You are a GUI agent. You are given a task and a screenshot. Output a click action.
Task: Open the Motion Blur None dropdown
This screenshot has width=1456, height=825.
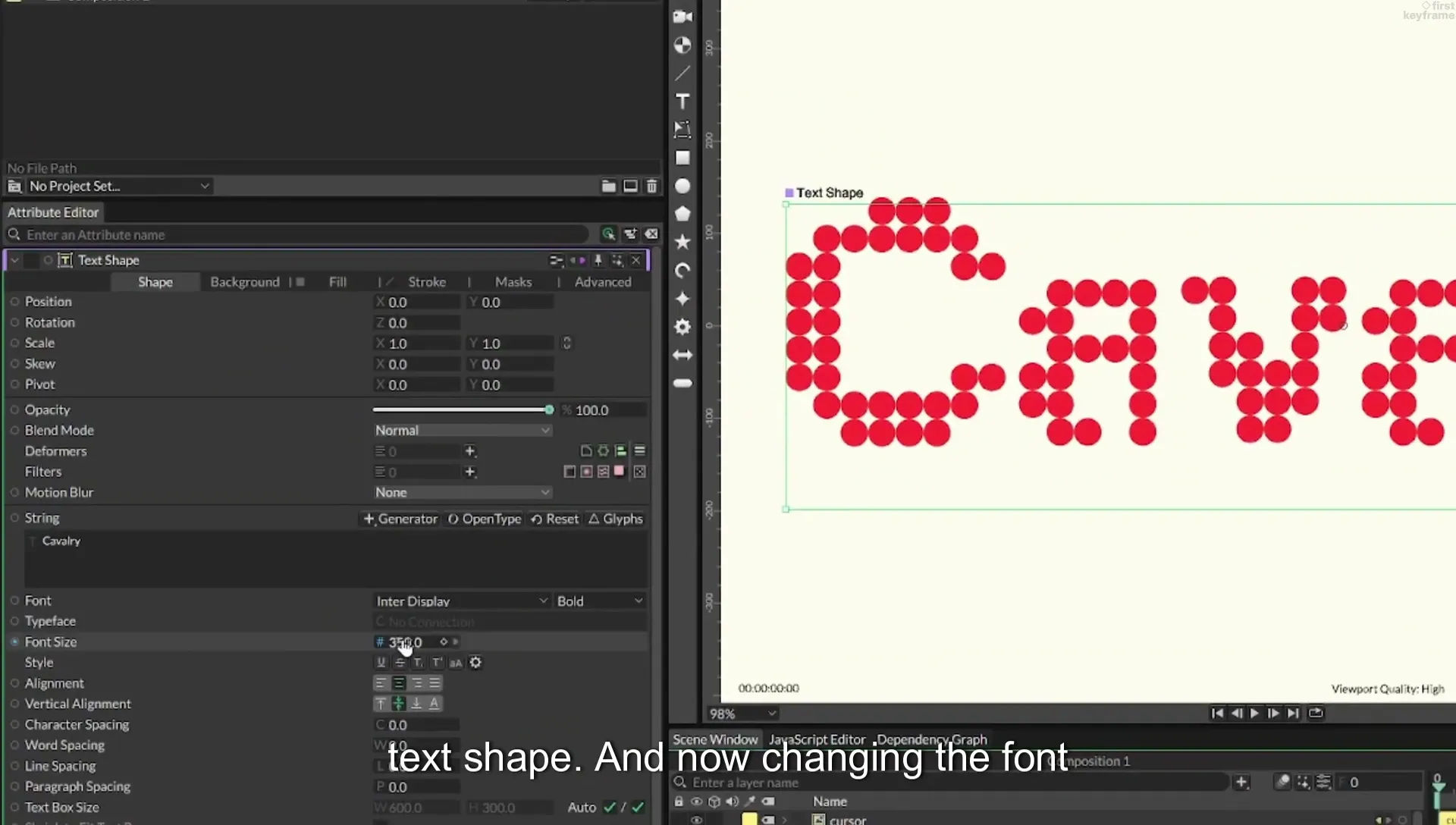[x=462, y=492]
